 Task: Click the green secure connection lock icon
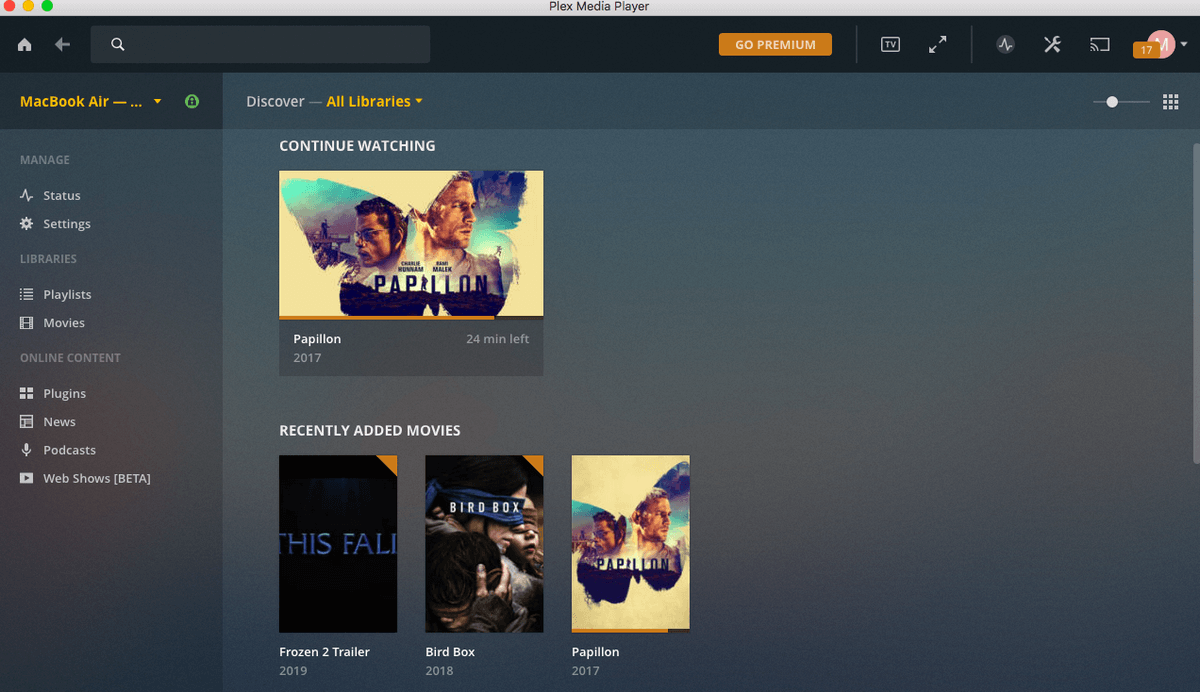click(192, 101)
